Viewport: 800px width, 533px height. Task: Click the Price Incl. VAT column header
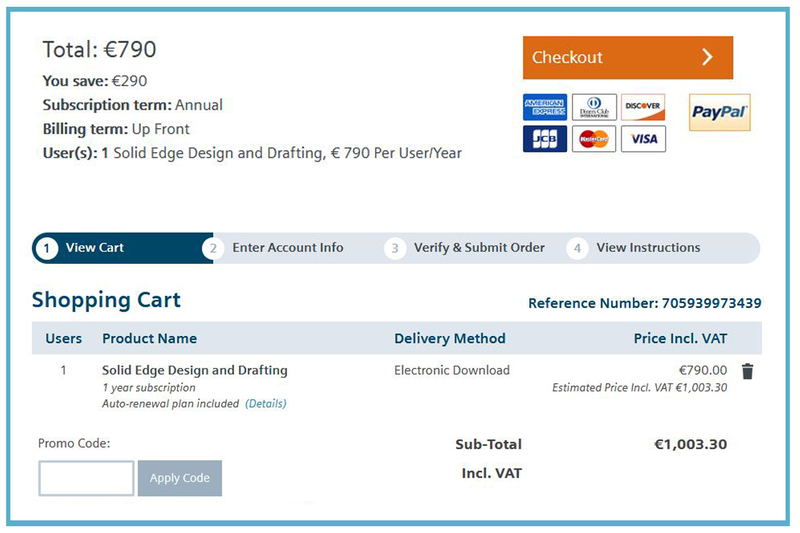point(680,339)
